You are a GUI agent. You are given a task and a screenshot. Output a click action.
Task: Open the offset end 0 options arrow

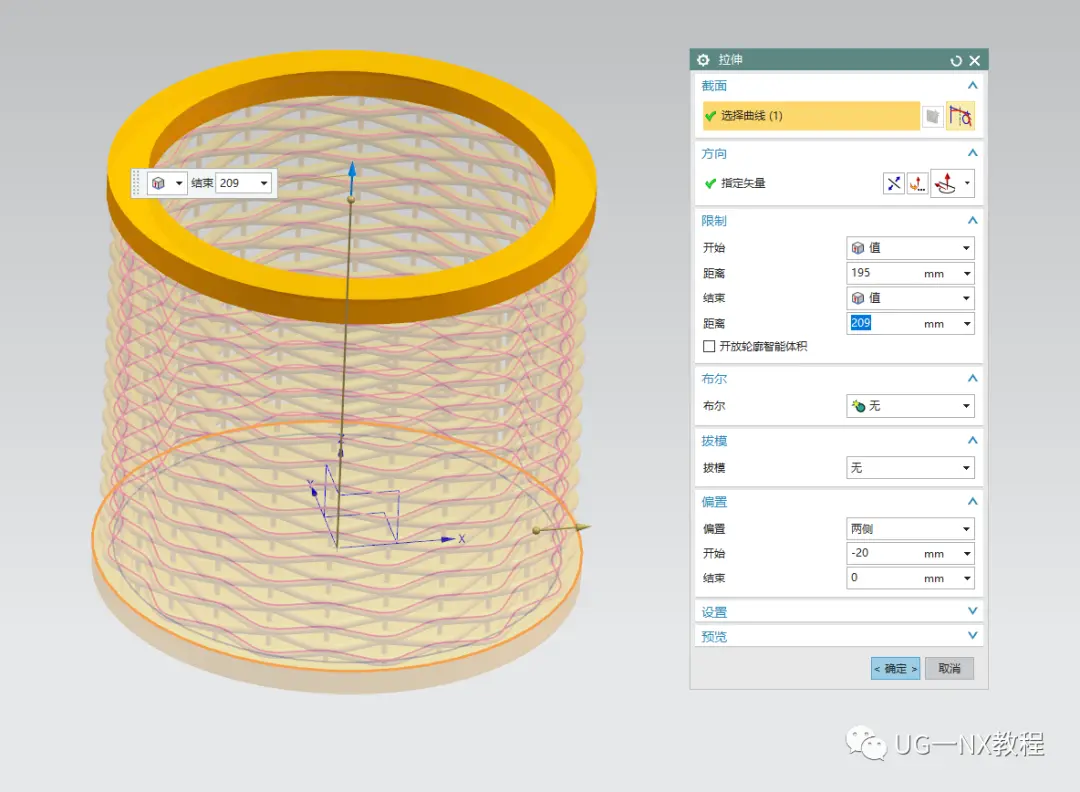(x=967, y=579)
